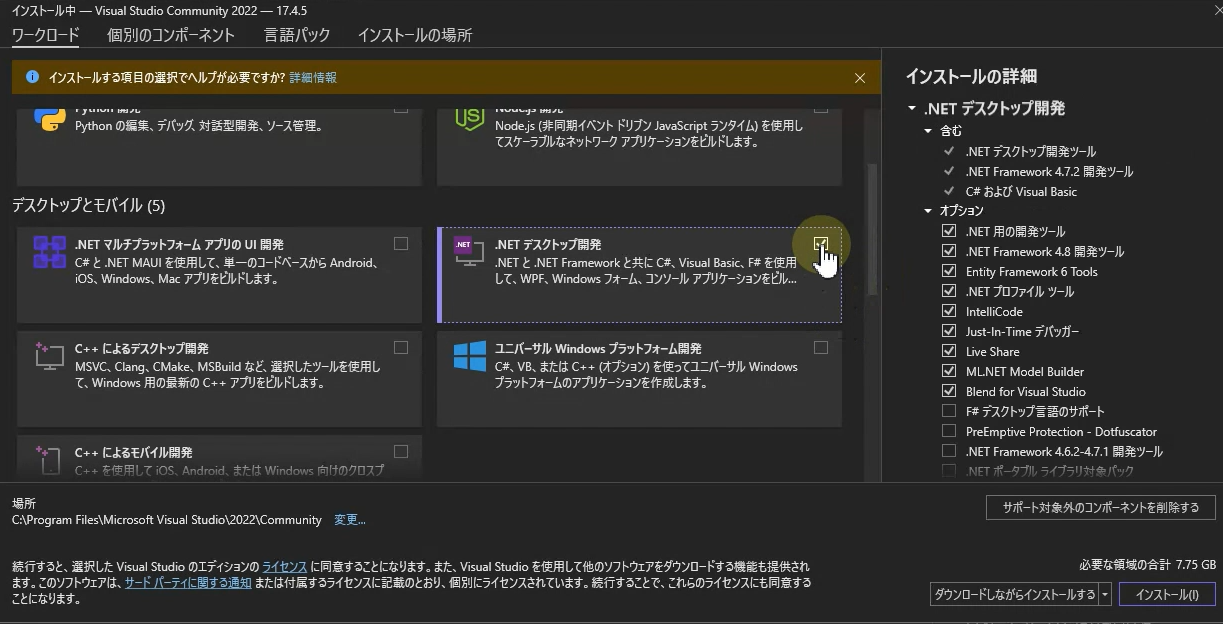The width and height of the screenshot is (1223, 624).
Task: Collapse the オプション section
Action: [x=928, y=211]
